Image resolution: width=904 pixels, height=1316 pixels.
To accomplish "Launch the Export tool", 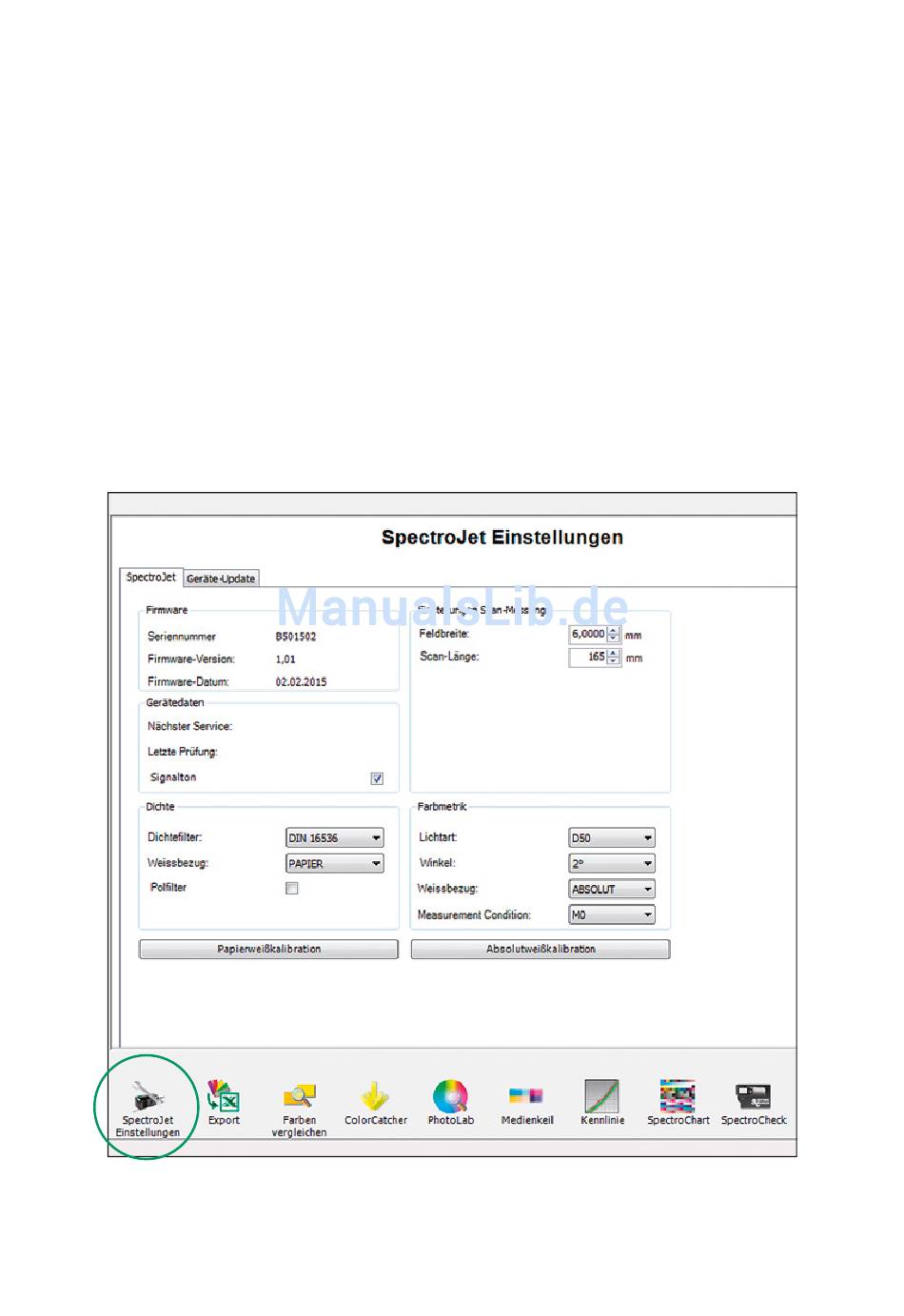I will coord(224,1102).
